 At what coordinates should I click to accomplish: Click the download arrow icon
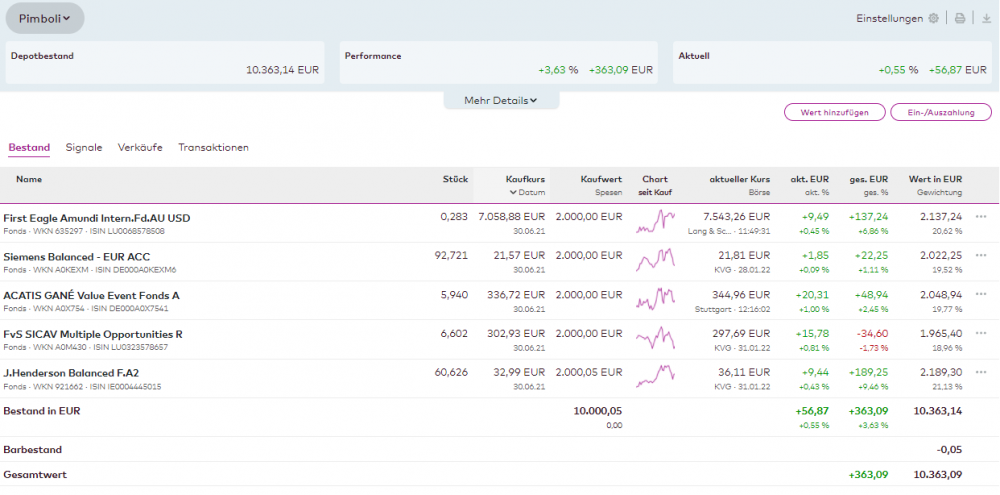point(986,18)
